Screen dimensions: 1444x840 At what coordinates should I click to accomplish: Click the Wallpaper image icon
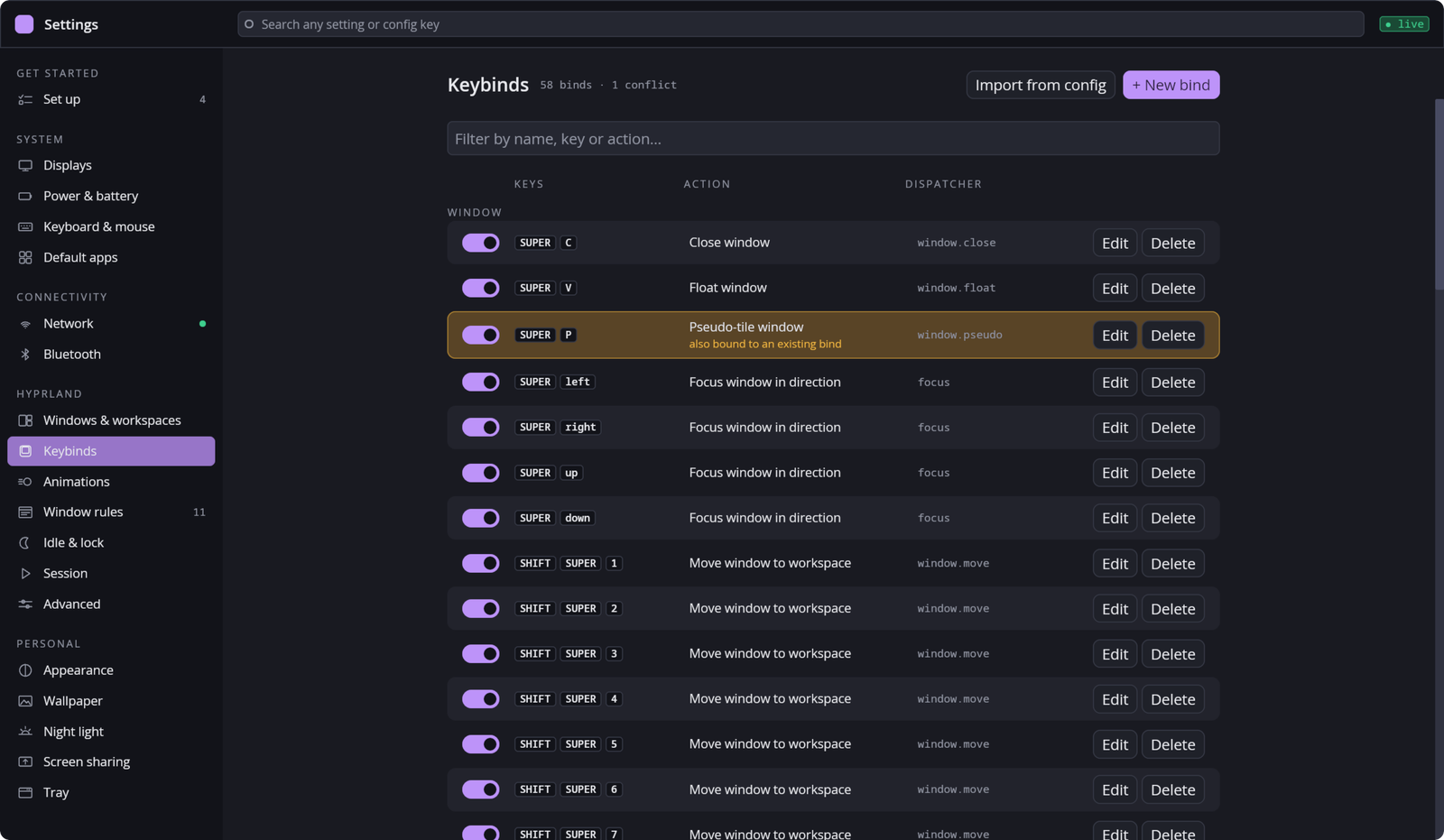tap(25, 701)
